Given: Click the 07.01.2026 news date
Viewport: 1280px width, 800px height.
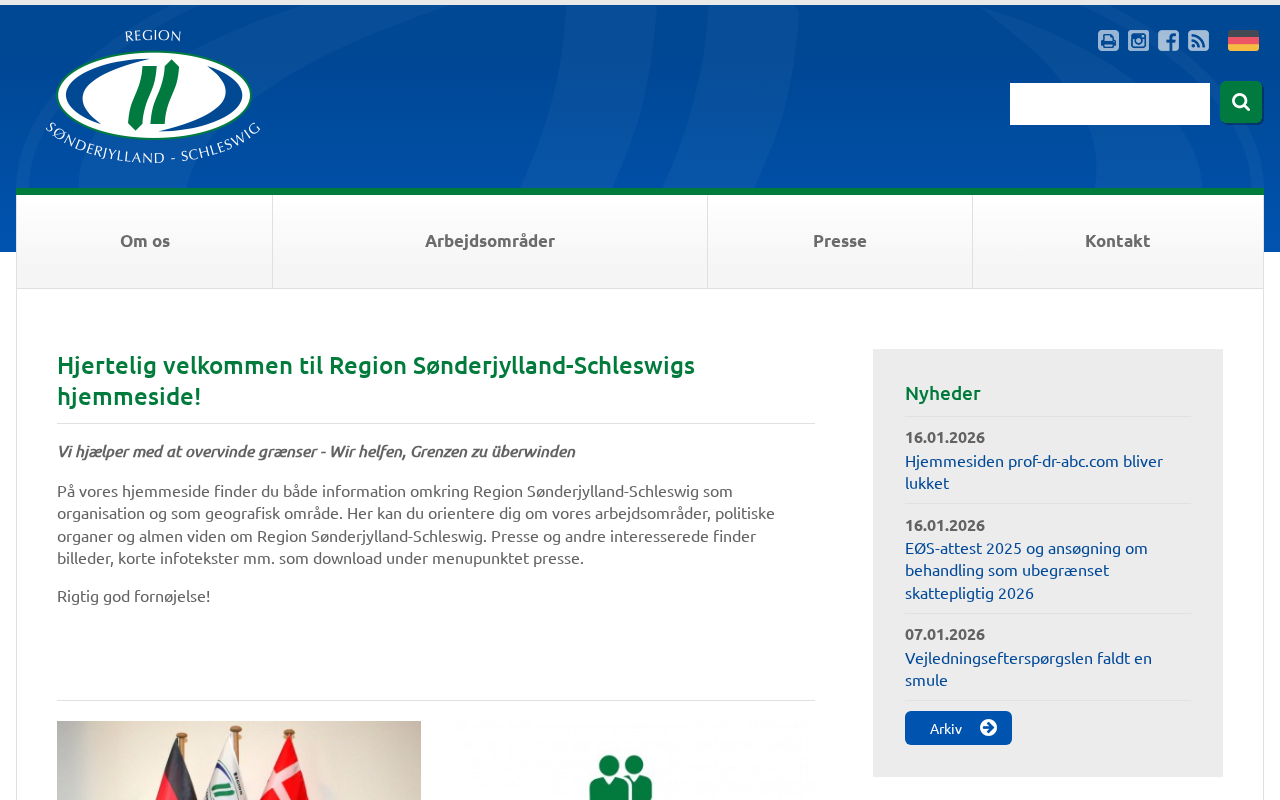Looking at the screenshot, I should click(945, 634).
